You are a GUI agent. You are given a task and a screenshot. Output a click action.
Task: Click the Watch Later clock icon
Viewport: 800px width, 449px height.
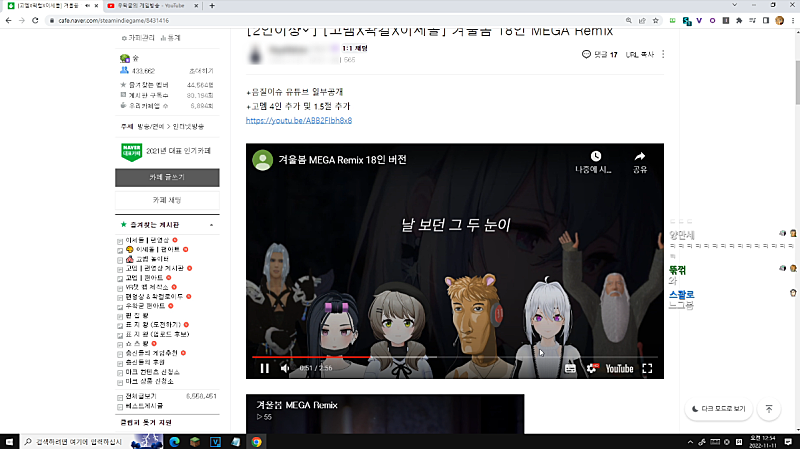pyautogui.click(x=595, y=156)
